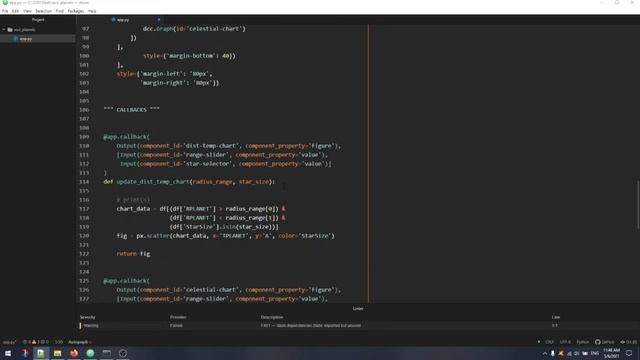Click line number 109 in the gutter

[x=84, y=137]
